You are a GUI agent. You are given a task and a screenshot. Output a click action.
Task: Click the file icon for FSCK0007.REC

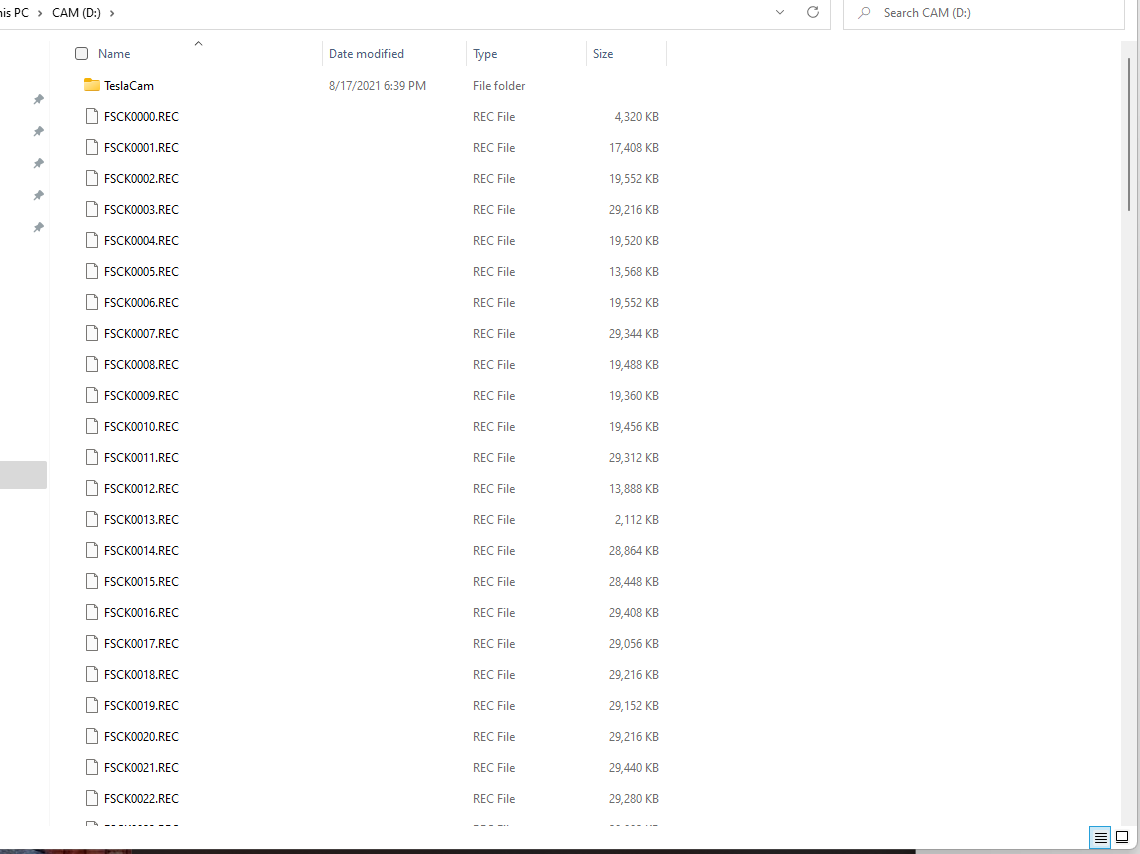(x=92, y=334)
